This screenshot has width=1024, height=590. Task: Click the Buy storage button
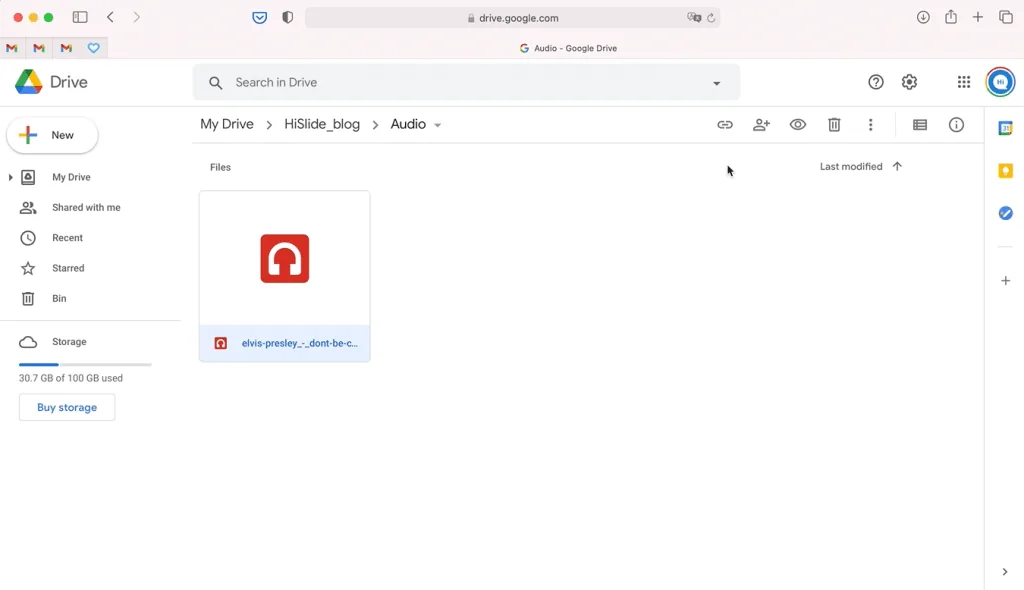coord(67,407)
